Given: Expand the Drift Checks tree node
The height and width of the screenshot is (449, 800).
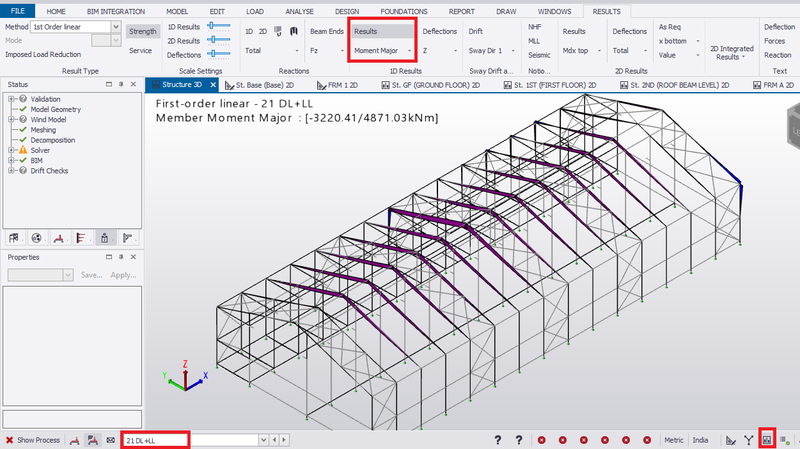Looking at the screenshot, I should point(11,170).
